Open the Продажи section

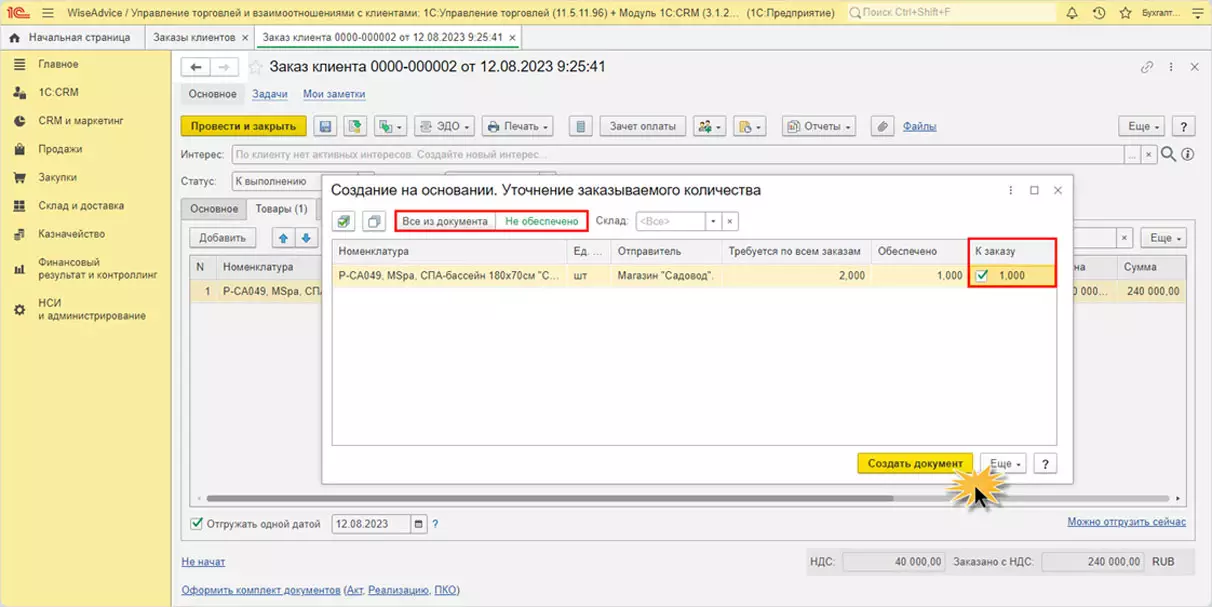tap(60, 149)
